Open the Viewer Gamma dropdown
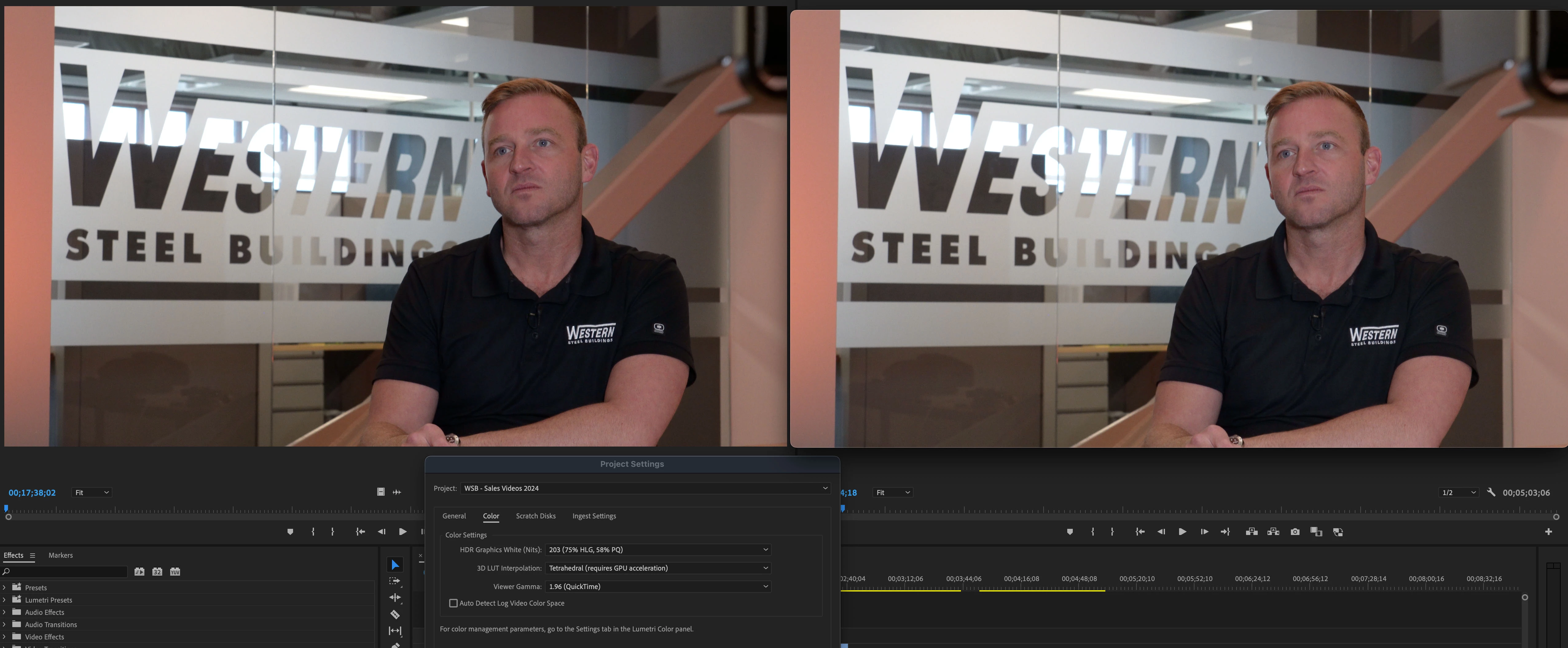 click(x=657, y=587)
